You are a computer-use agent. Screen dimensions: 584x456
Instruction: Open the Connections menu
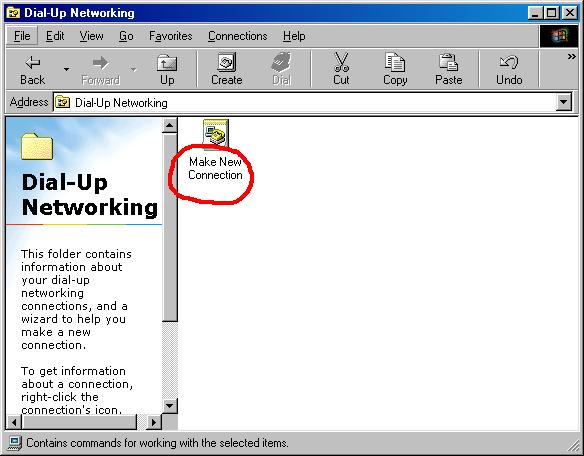click(x=238, y=36)
